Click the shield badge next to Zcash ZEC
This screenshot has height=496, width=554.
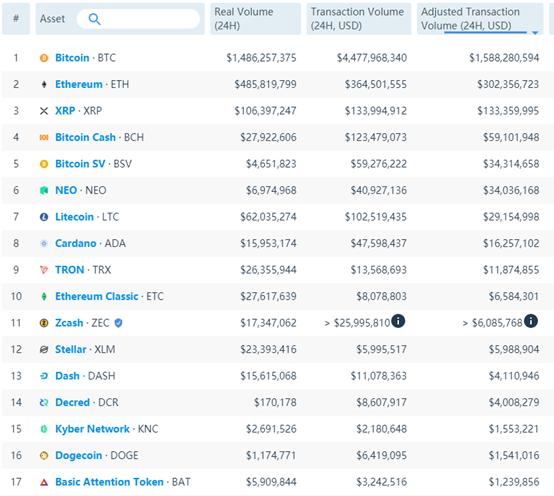(x=119, y=323)
